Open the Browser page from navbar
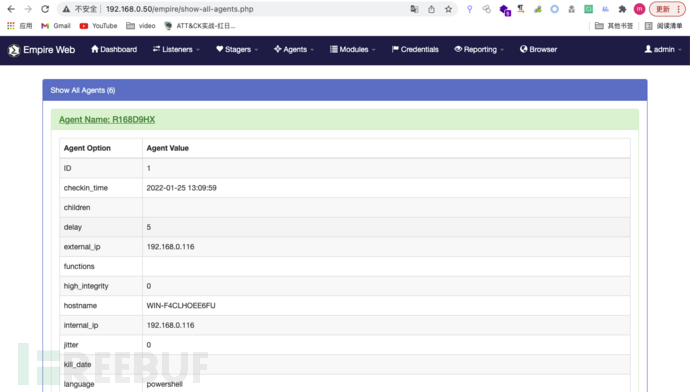The width and height of the screenshot is (690, 392). click(x=538, y=49)
